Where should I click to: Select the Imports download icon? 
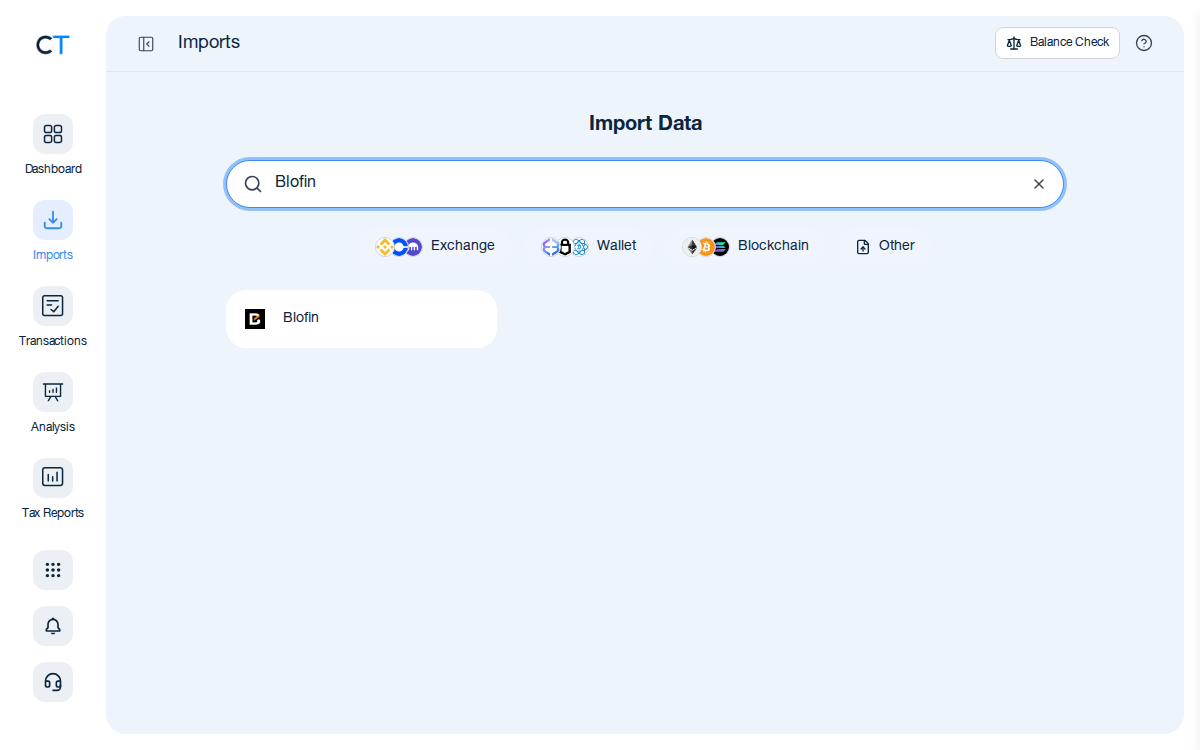tap(53, 220)
